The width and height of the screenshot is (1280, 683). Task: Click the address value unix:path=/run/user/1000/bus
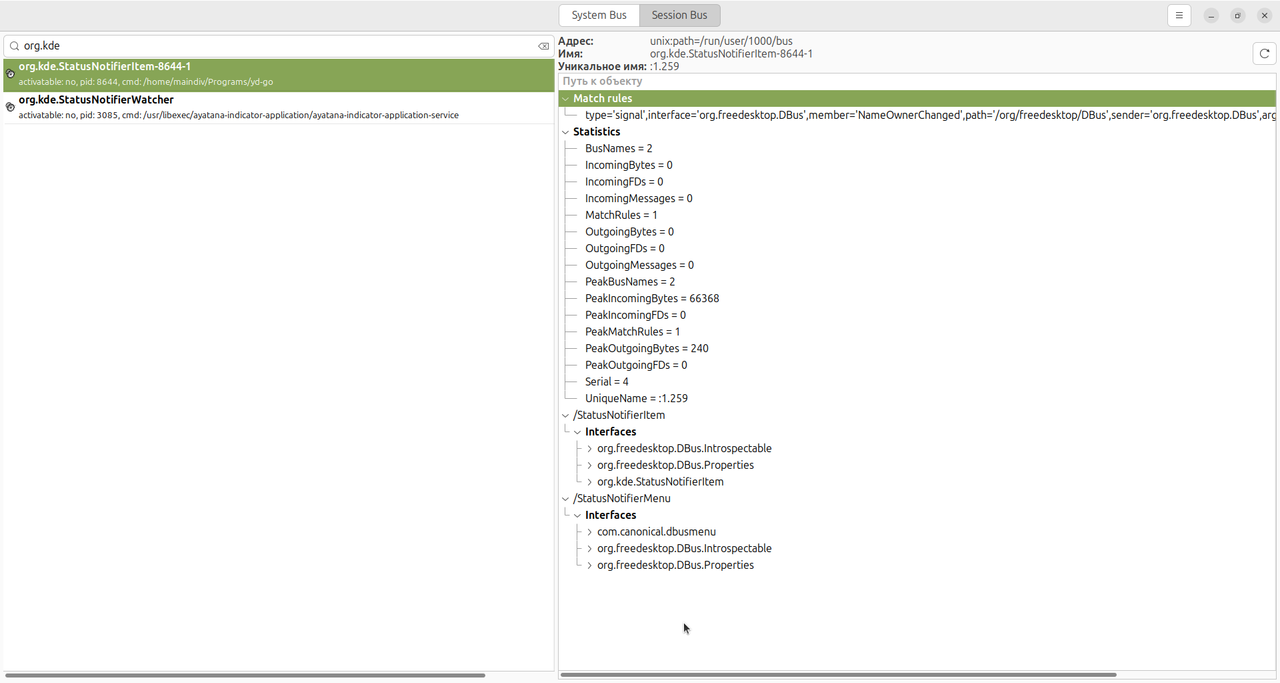(x=721, y=41)
